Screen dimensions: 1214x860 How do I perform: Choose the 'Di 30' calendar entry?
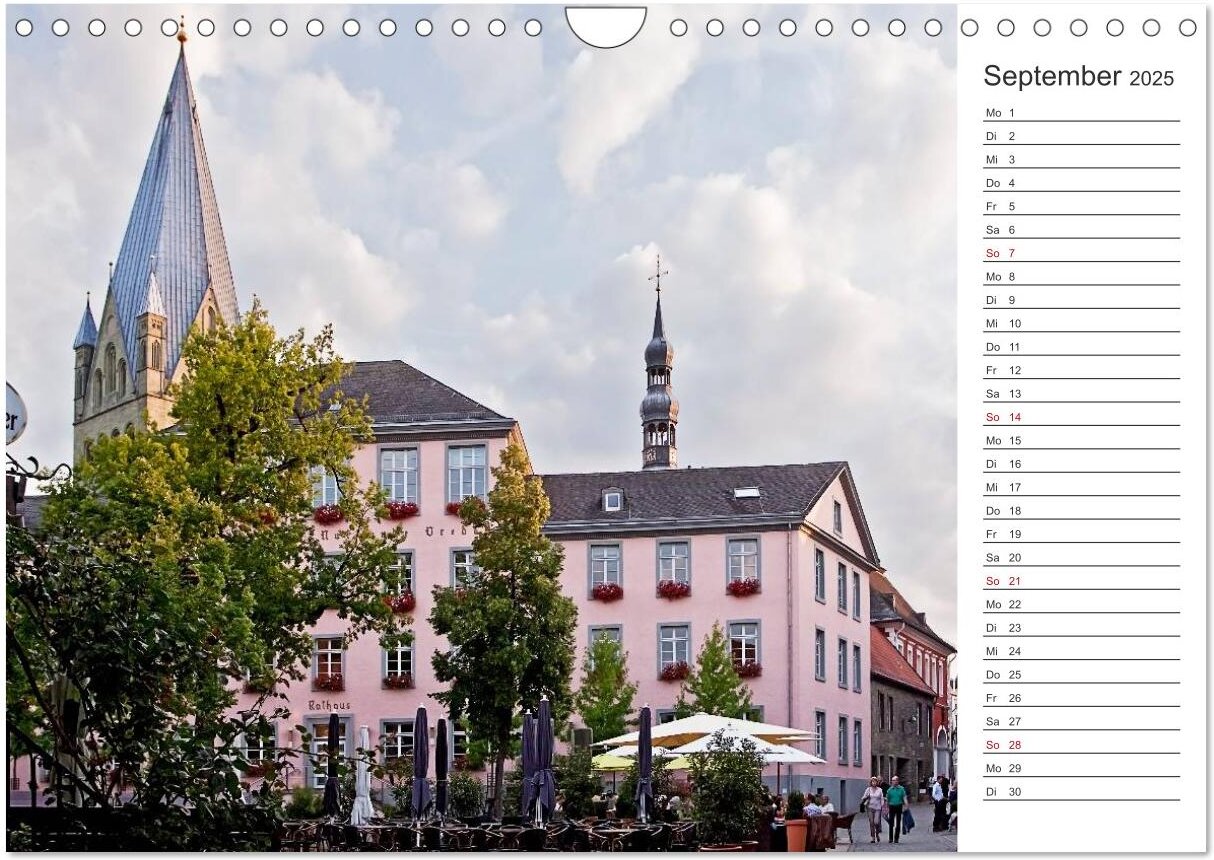(x=1081, y=791)
